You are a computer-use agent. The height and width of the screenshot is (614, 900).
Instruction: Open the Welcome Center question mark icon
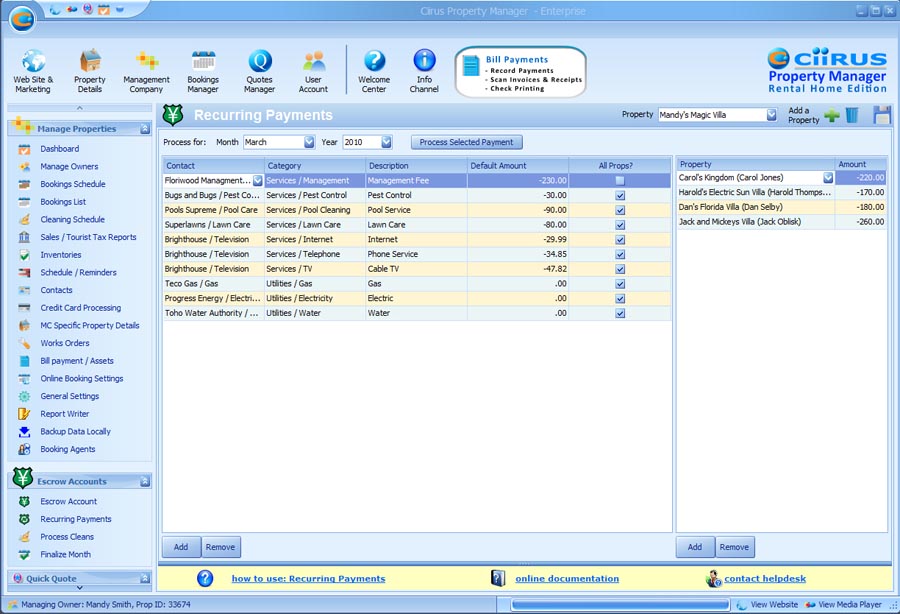374,61
